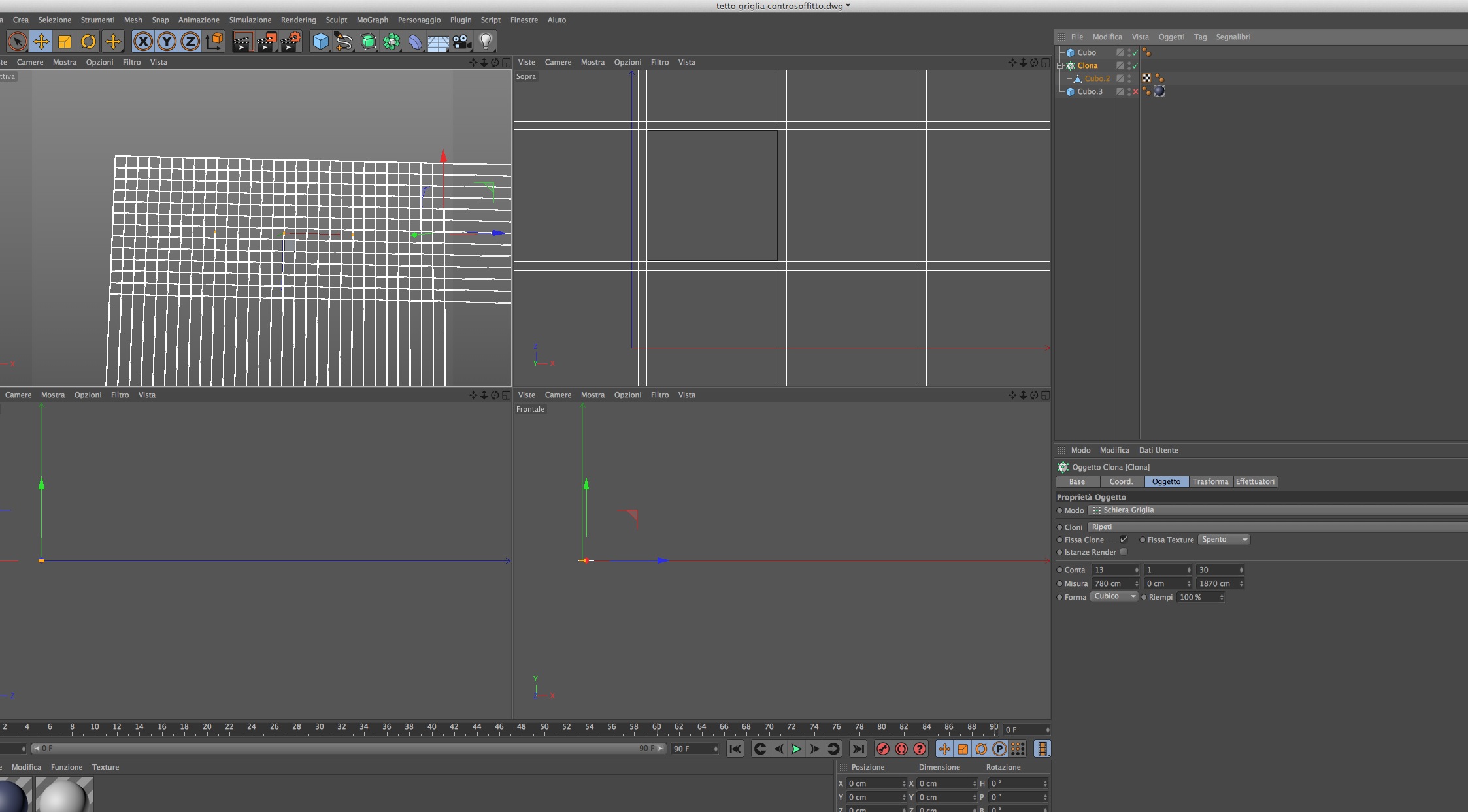Collapse the Clona object tree
1468x812 pixels.
pos(1060,65)
